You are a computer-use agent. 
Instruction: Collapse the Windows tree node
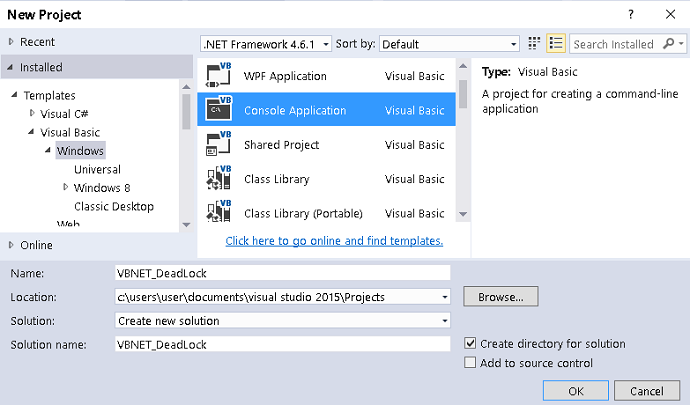[48, 150]
